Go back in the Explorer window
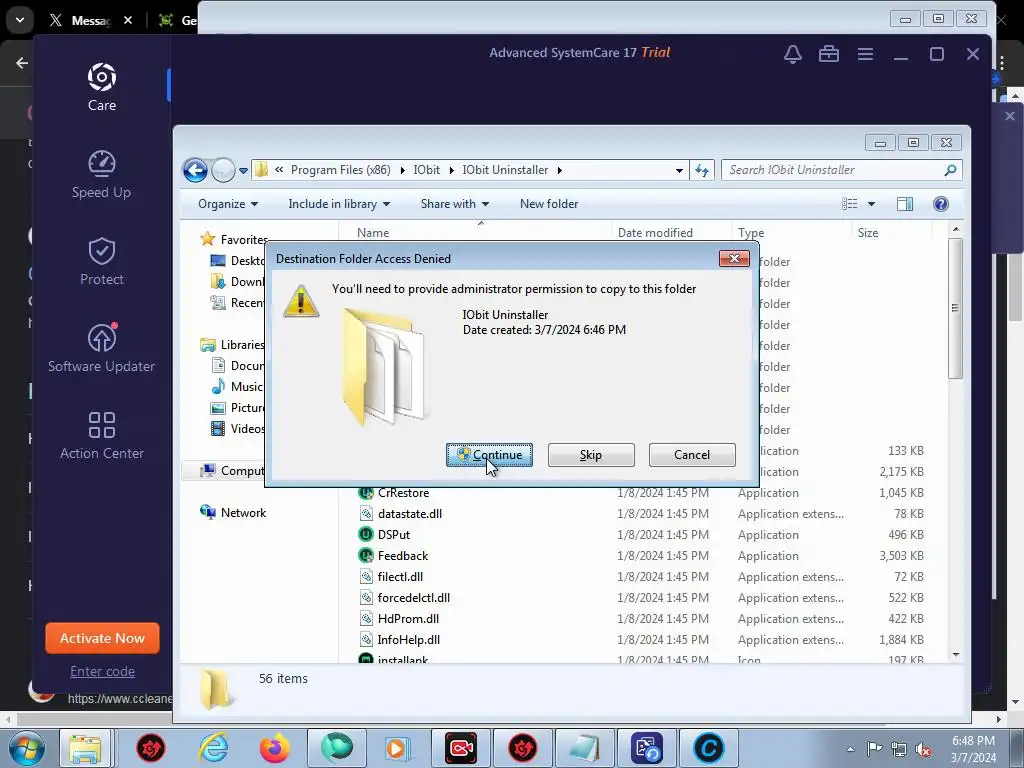 click(x=195, y=170)
